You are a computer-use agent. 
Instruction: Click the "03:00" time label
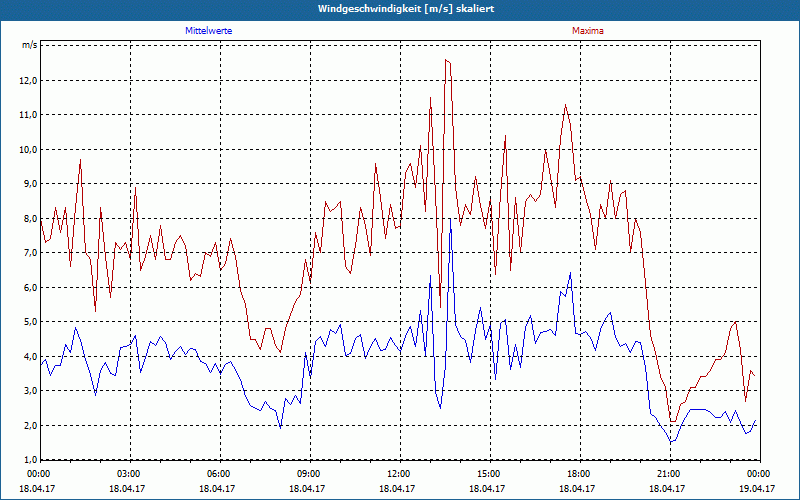point(130,474)
